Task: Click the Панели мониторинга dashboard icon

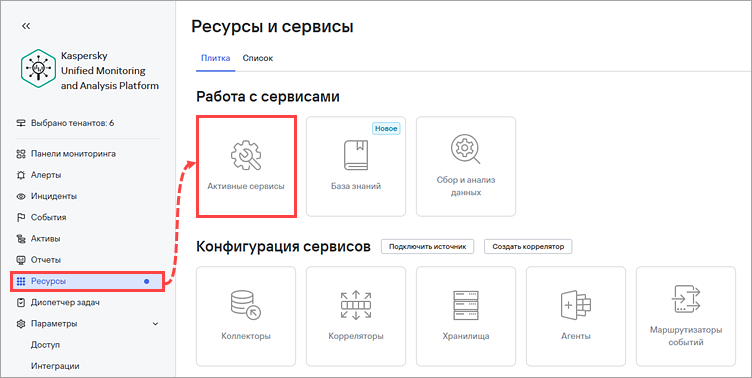Action: pyautogui.click(x=21, y=154)
